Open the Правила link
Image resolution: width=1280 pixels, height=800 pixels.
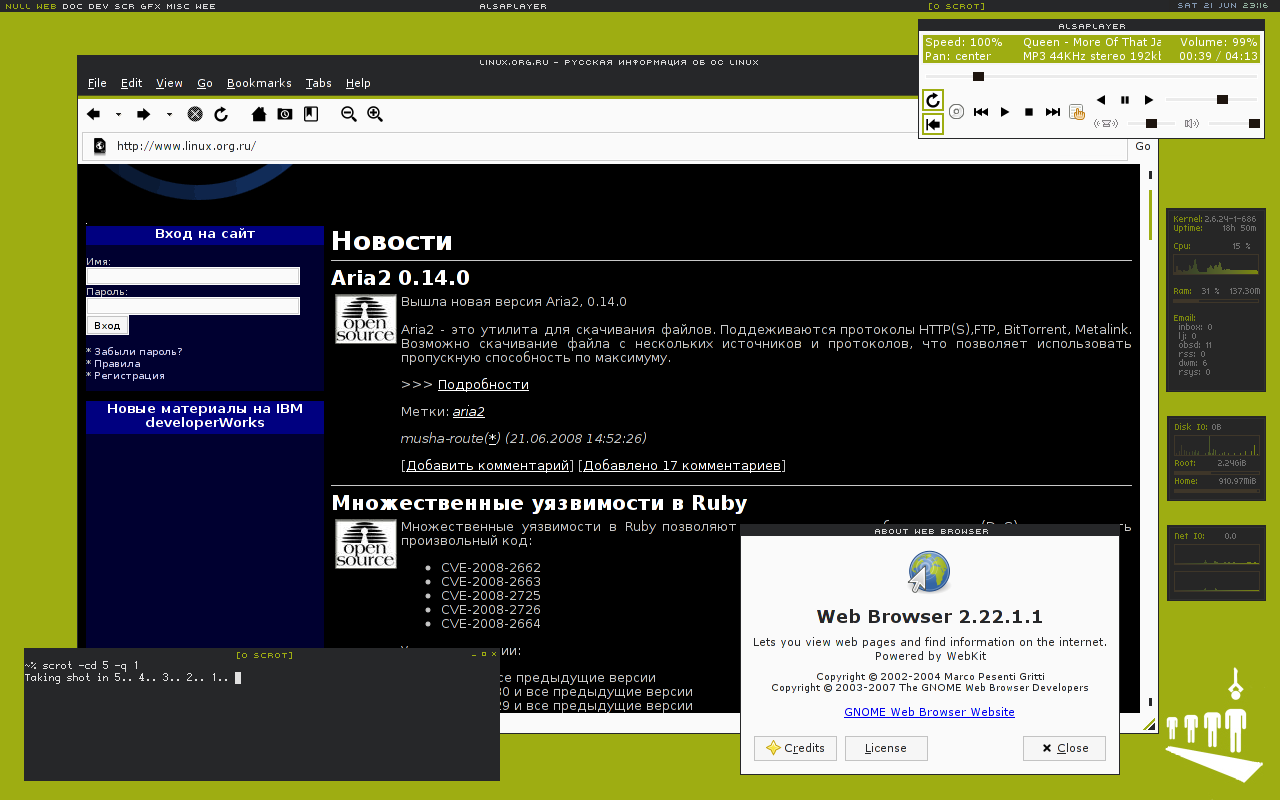tap(117, 364)
